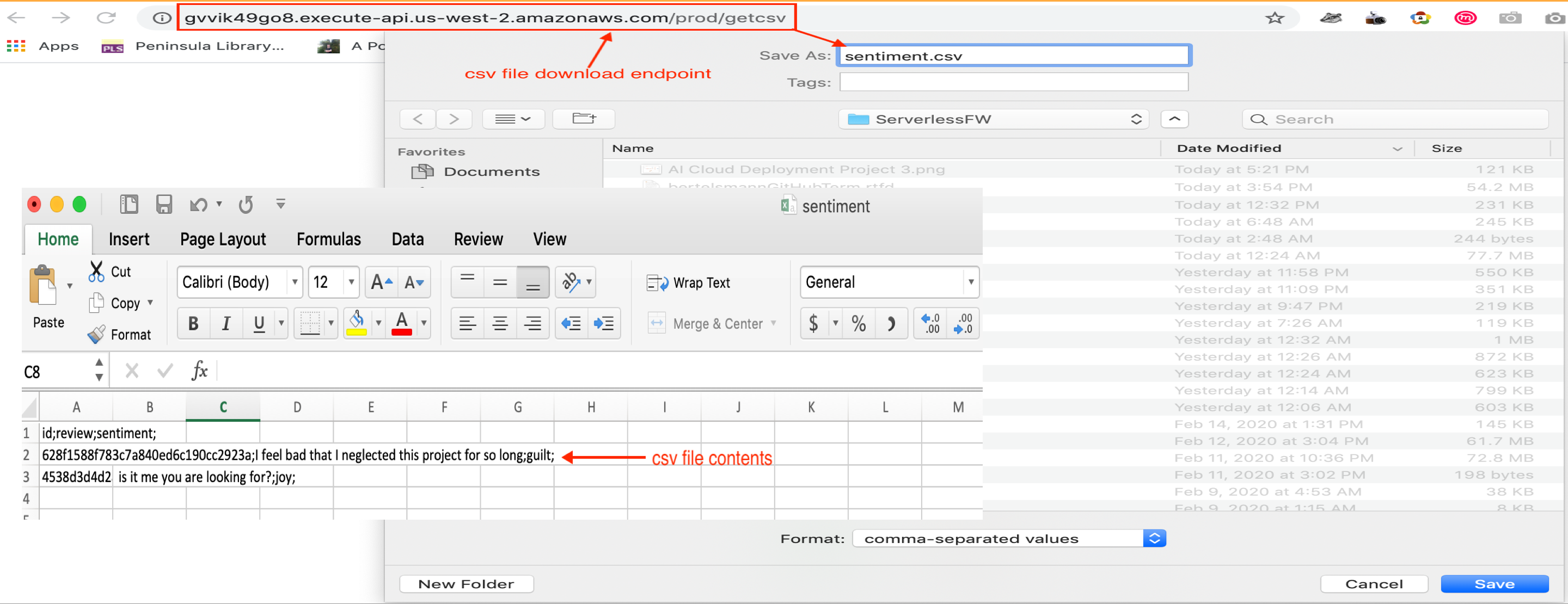Toggle Bold formatting

click(194, 324)
